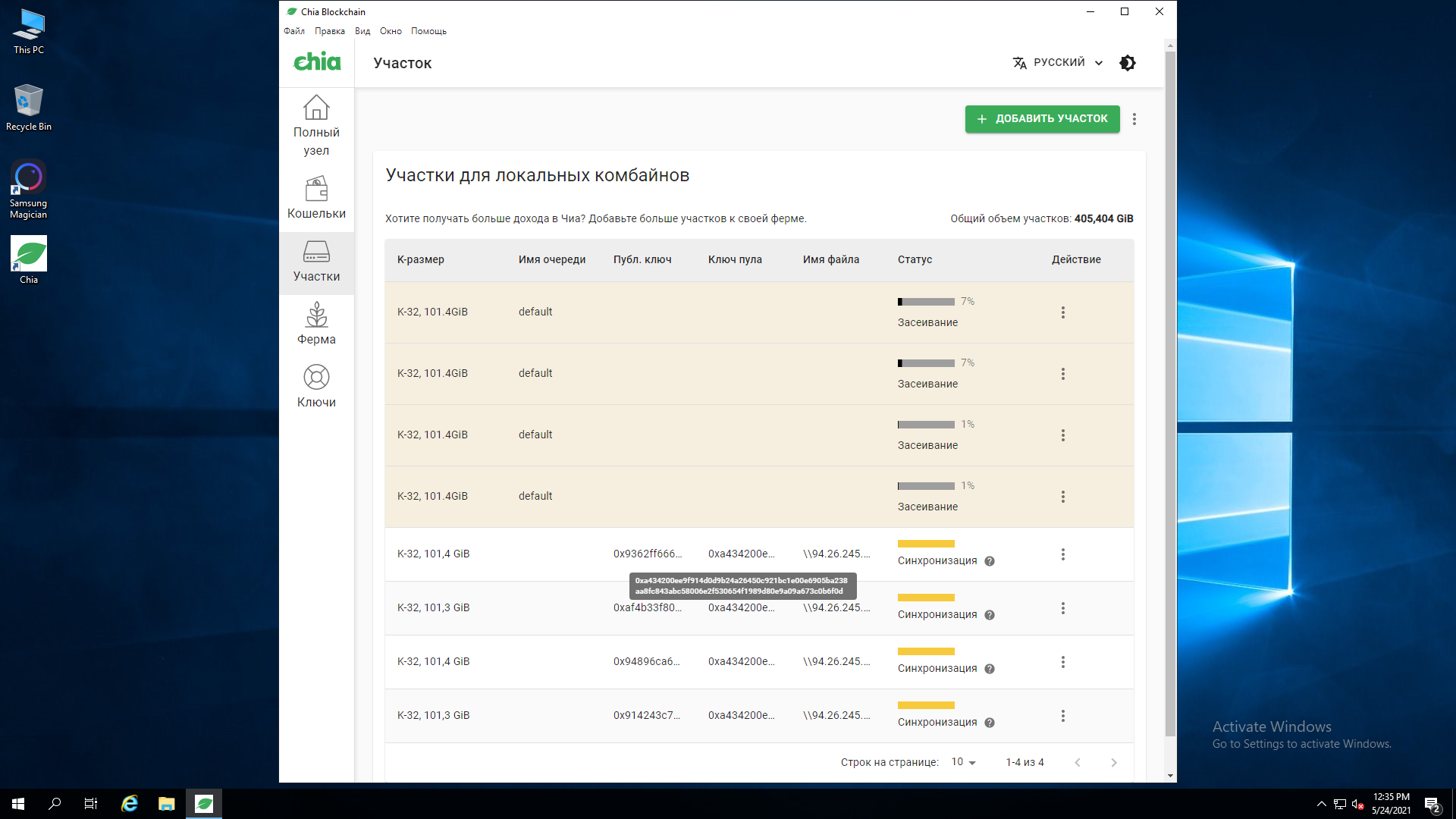Image resolution: width=1456 pixels, height=819 pixels.
Task: Click the total plot size value 405,404 GiB
Action: [1103, 218]
